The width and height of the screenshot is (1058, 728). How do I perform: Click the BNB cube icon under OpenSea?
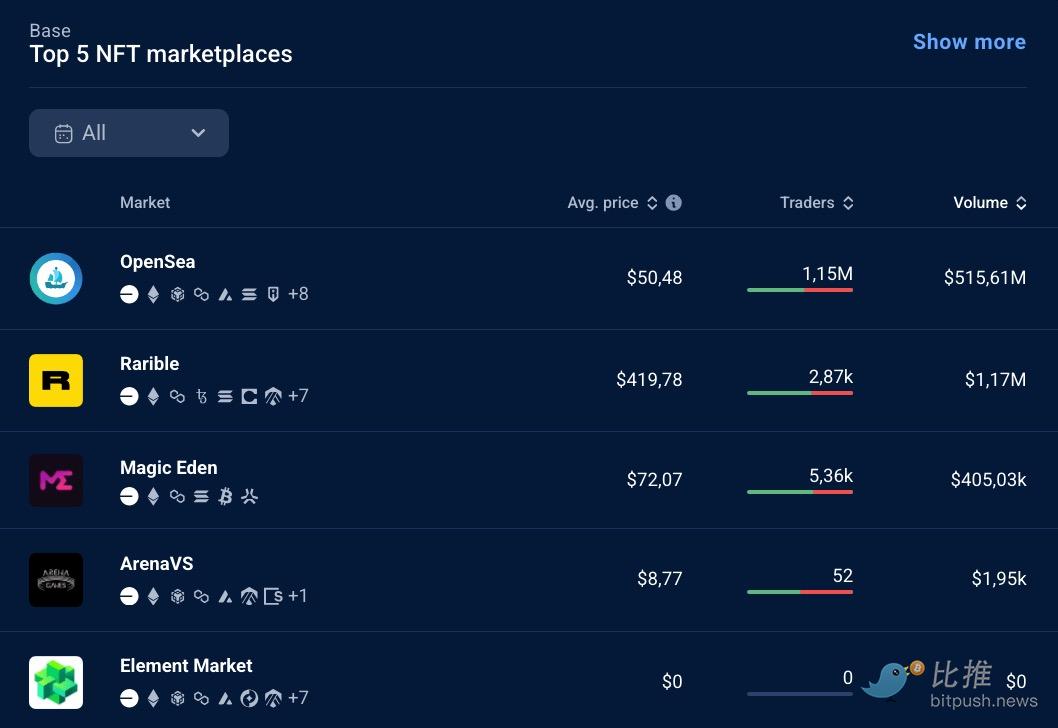click(x=177, y=294)
